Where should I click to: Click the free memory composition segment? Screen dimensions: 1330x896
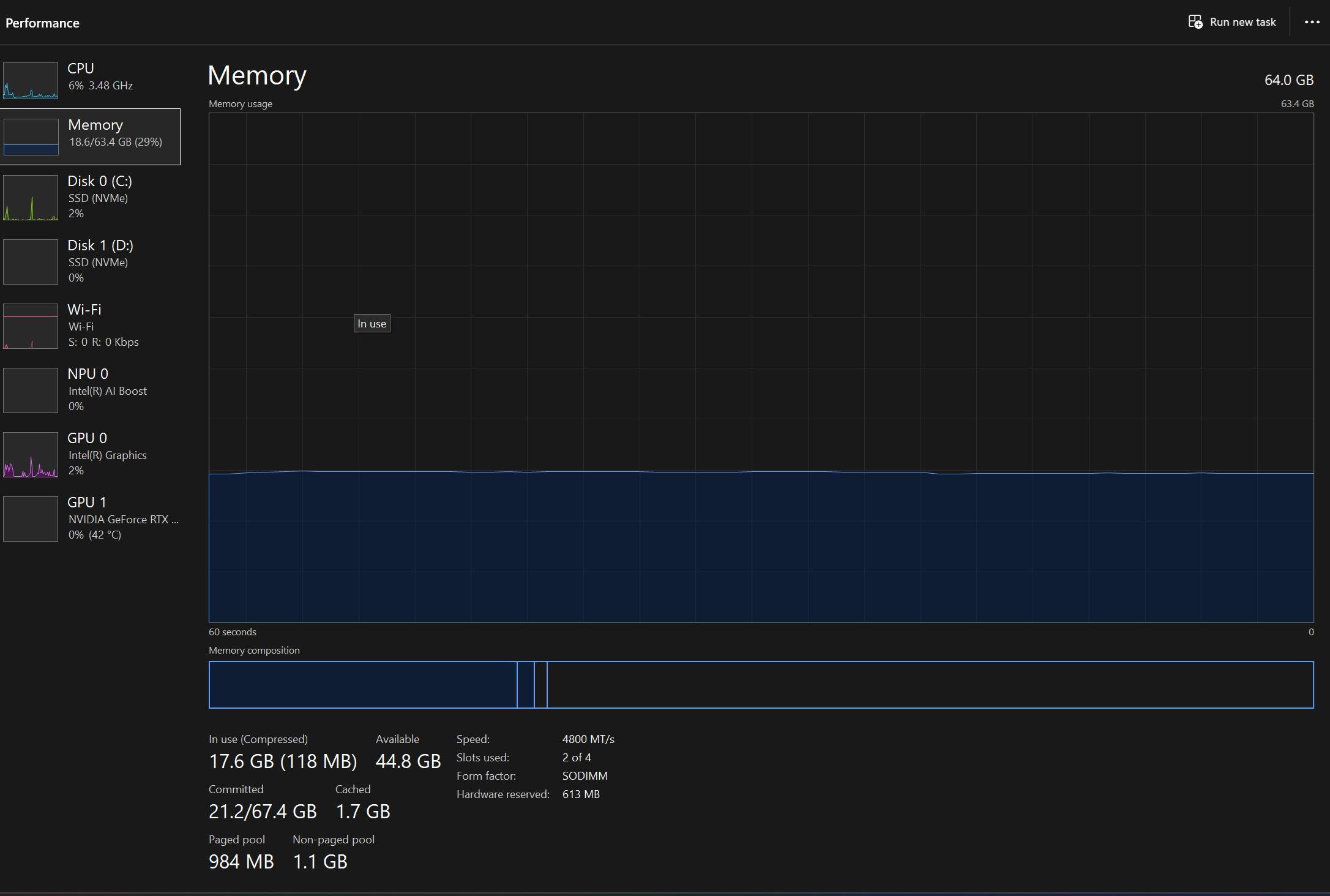tap(929, 685)
